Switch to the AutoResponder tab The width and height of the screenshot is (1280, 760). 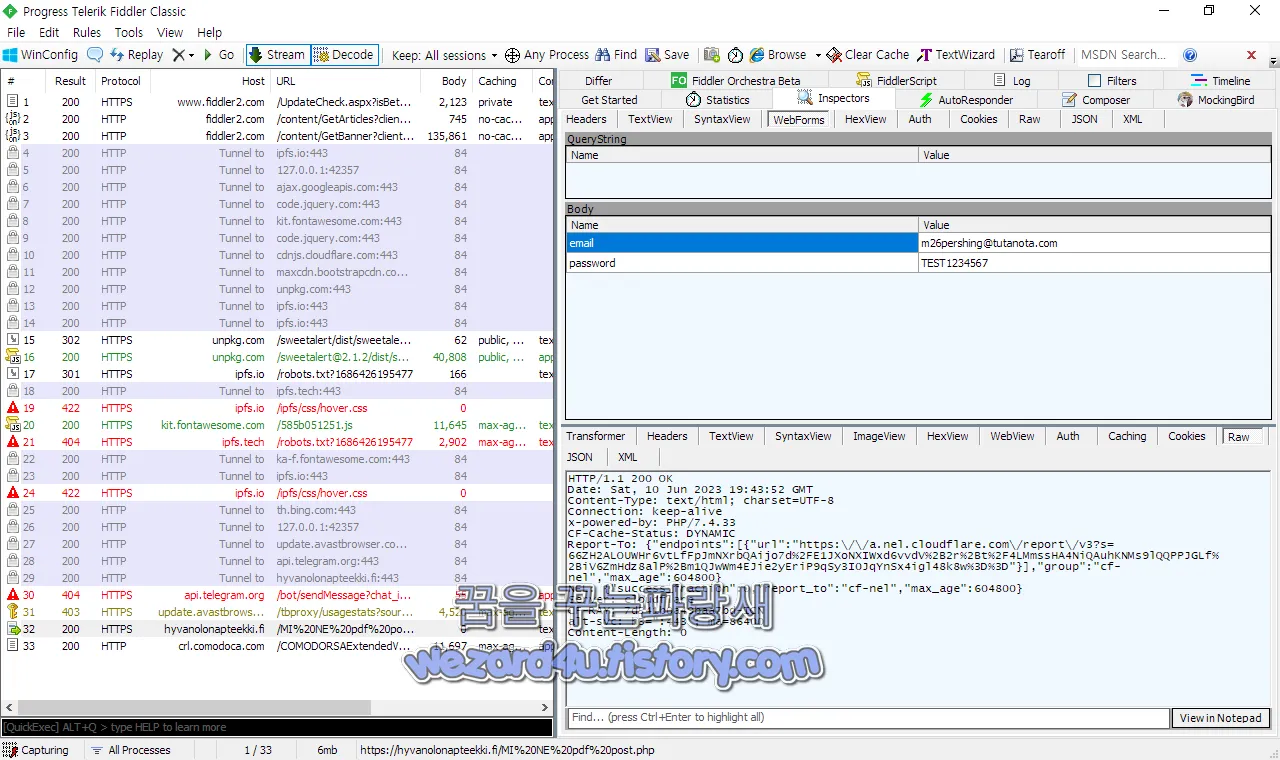[967, 100]
